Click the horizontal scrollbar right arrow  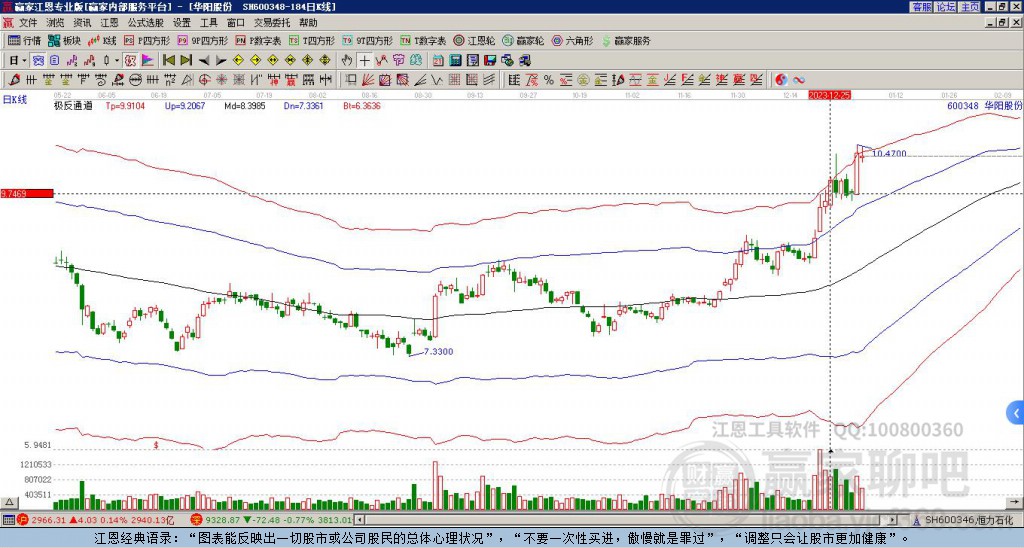893,520
